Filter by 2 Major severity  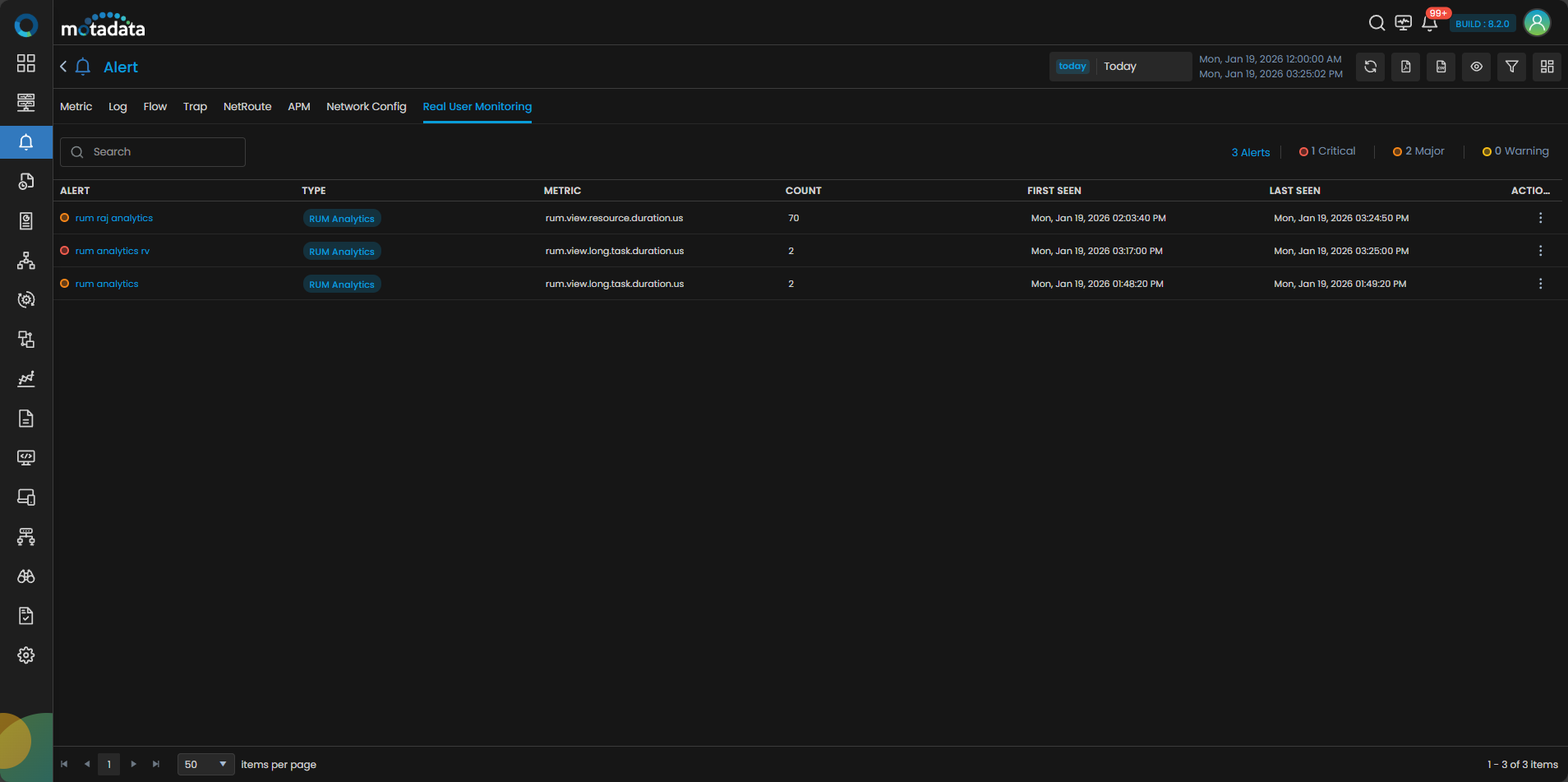(x=1418, y=151)
